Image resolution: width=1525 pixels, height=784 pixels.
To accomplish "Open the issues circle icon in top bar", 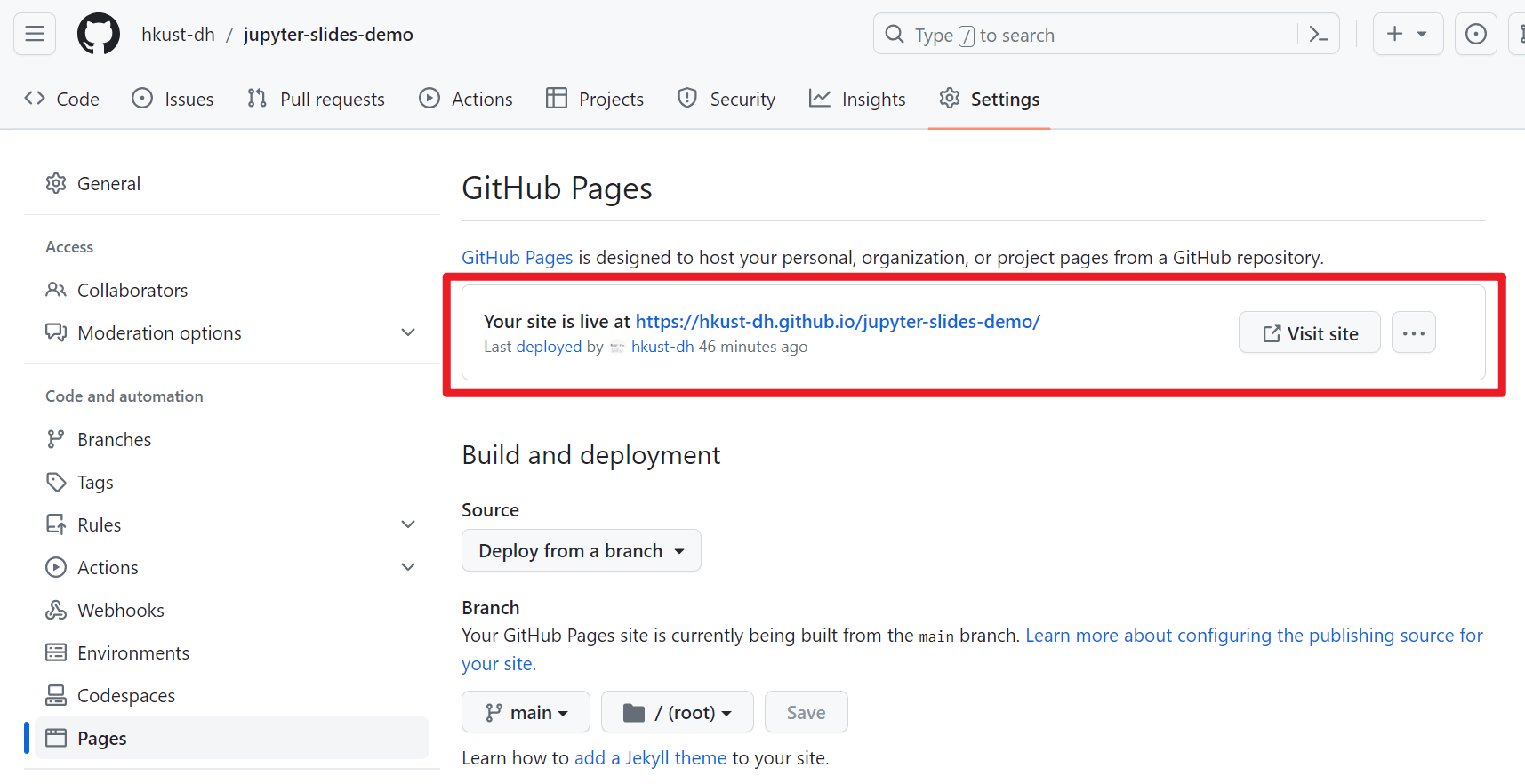I will [x=1476, y=34].
